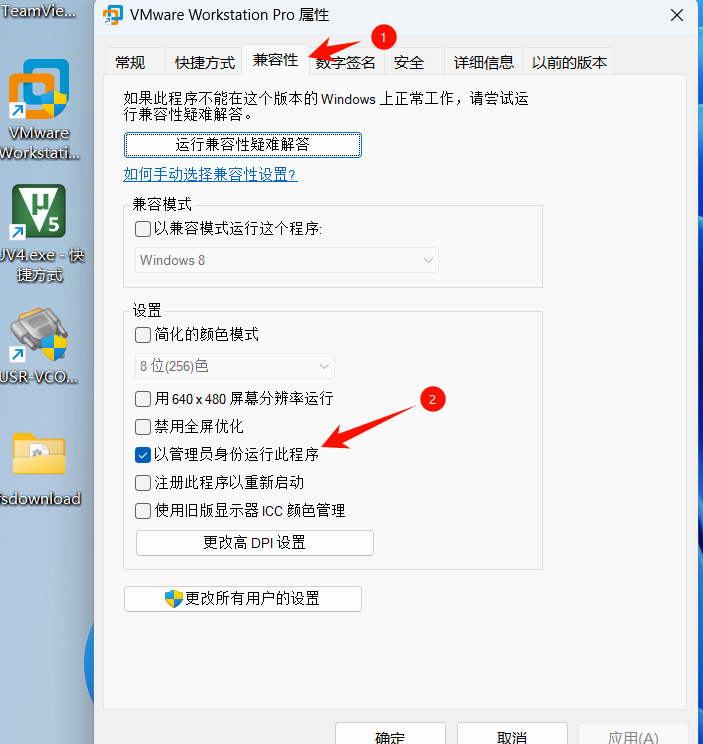This screenshot has width=703, height=744.
Task: Click 运行兼容性疑难解答 button
Action: tap(242, 145)
